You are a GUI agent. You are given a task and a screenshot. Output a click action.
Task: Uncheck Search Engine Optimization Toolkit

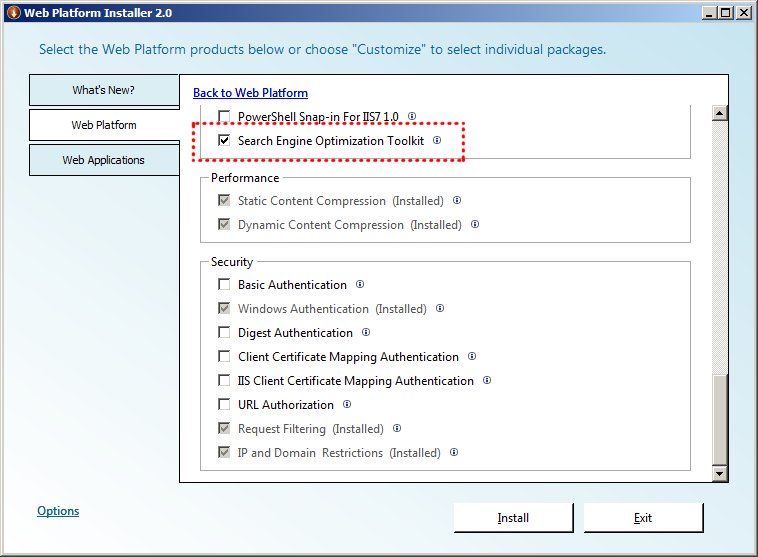pos(224,140)
